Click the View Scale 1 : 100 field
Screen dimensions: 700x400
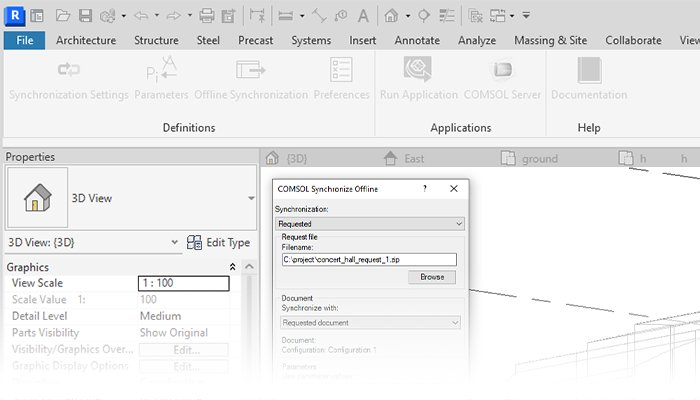point(183,283)
